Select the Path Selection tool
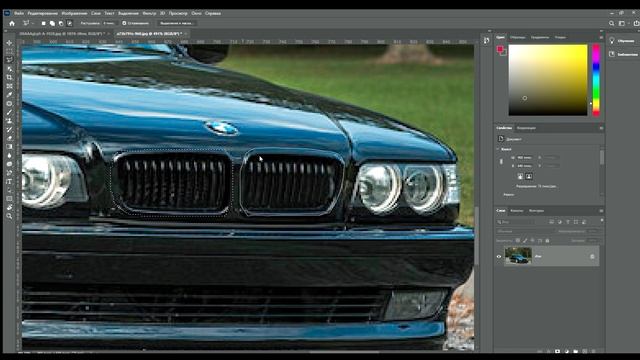640x360 pixels. [x=9, y=190]
